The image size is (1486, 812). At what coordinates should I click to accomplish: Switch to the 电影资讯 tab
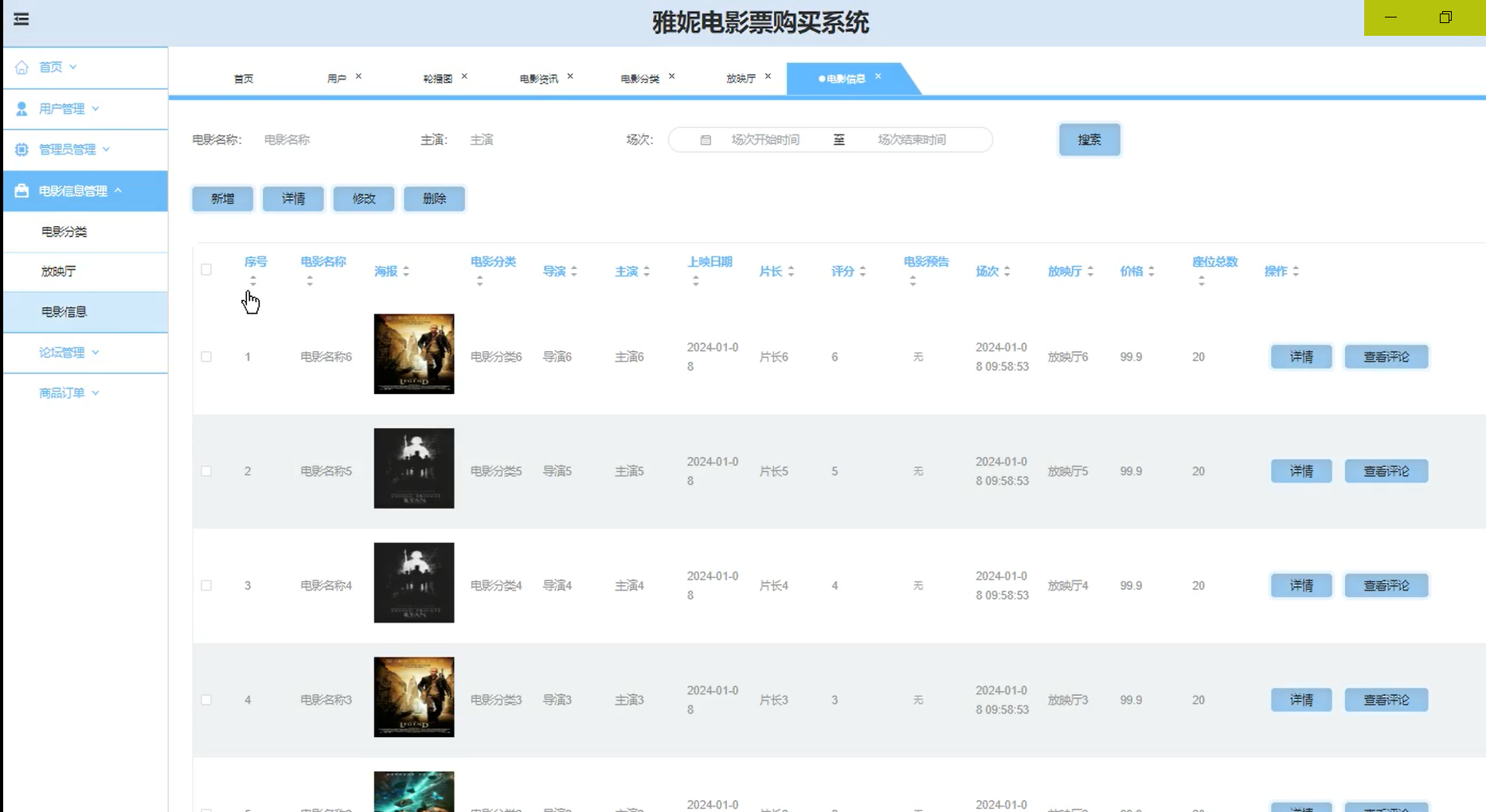(x=539, y=79)
